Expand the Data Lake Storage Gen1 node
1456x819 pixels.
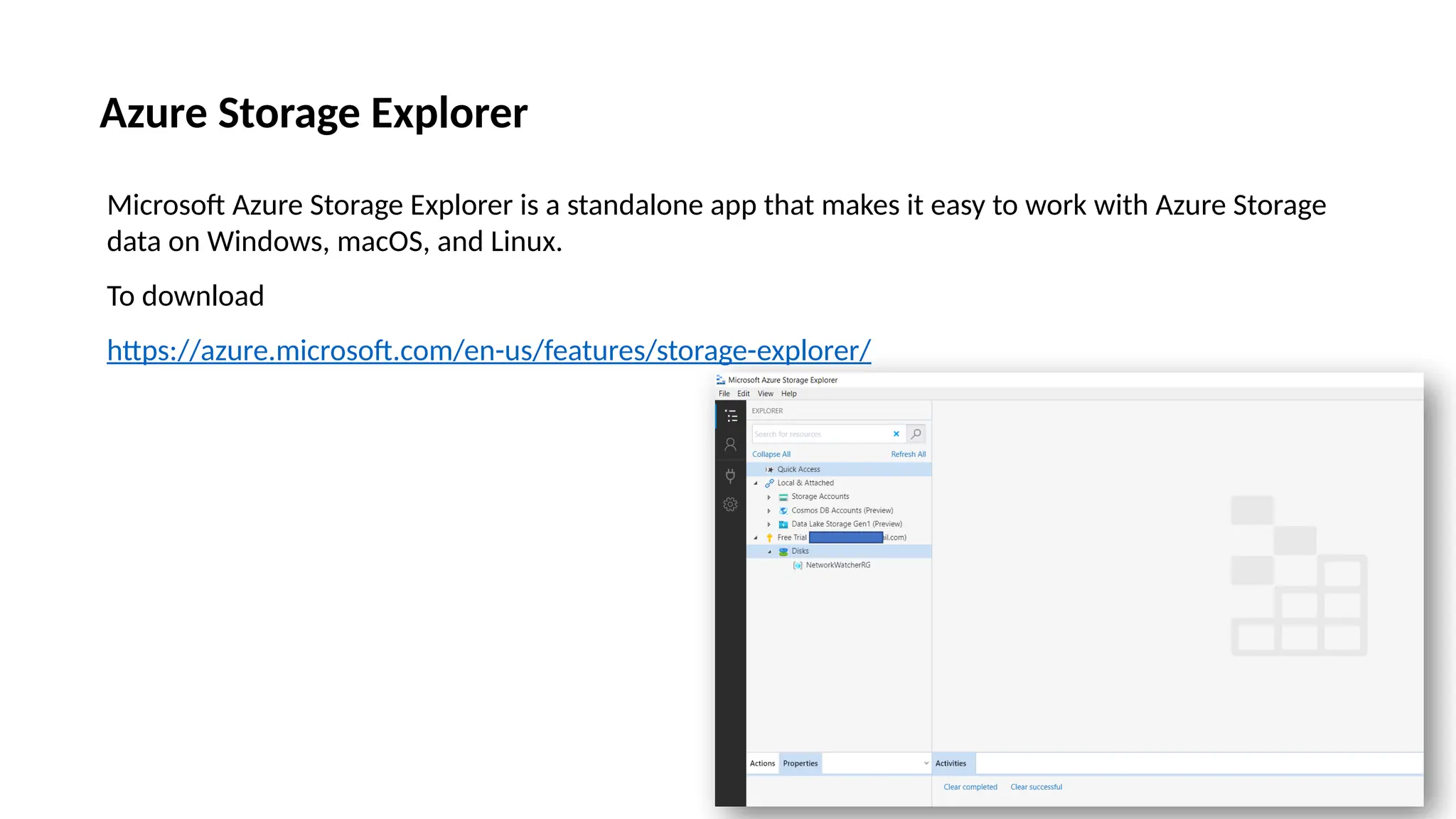coord(769,524)
